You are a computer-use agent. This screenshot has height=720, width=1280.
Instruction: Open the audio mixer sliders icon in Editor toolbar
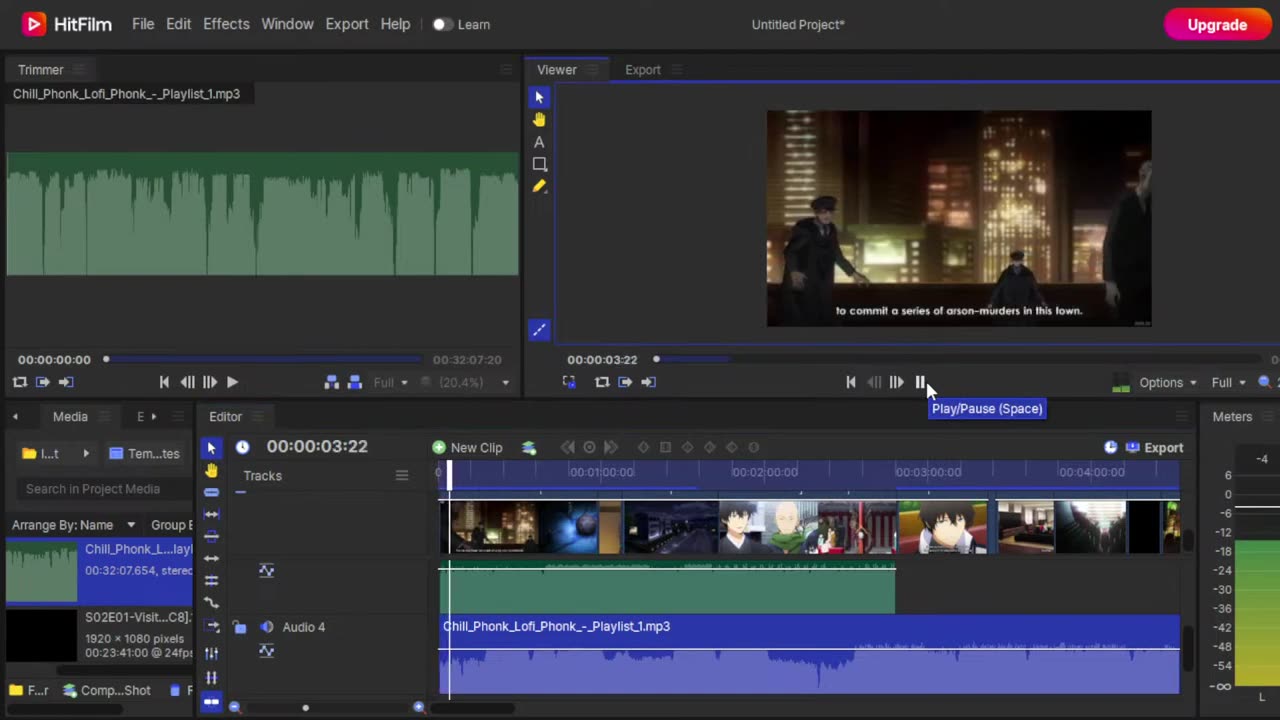[x=211, y=653]
